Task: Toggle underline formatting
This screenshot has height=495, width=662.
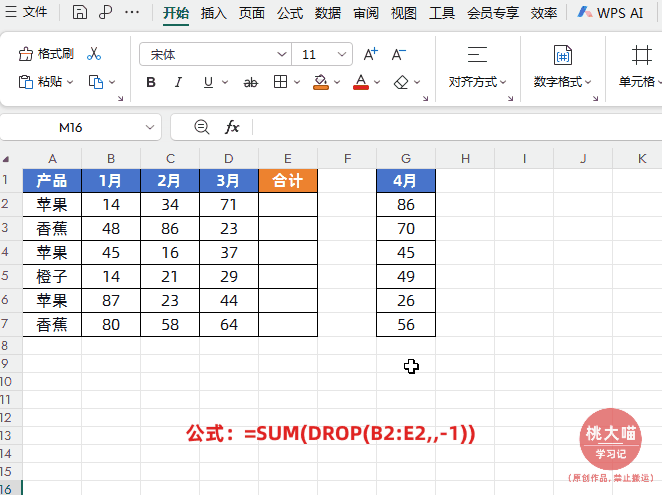Action: click(x=208, y=82)
